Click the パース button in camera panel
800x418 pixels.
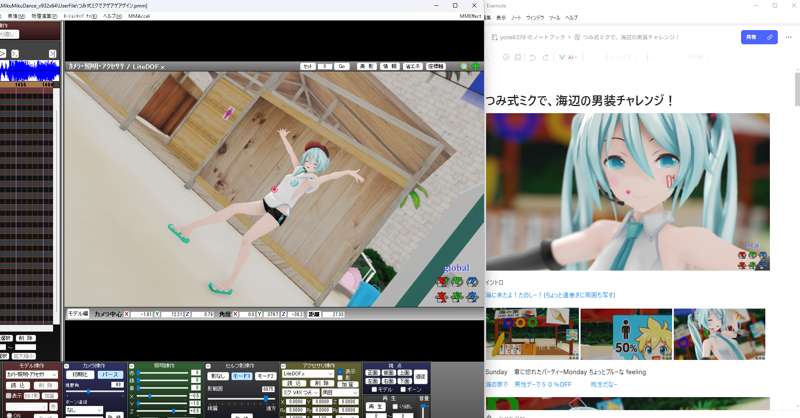coord(111,375)
